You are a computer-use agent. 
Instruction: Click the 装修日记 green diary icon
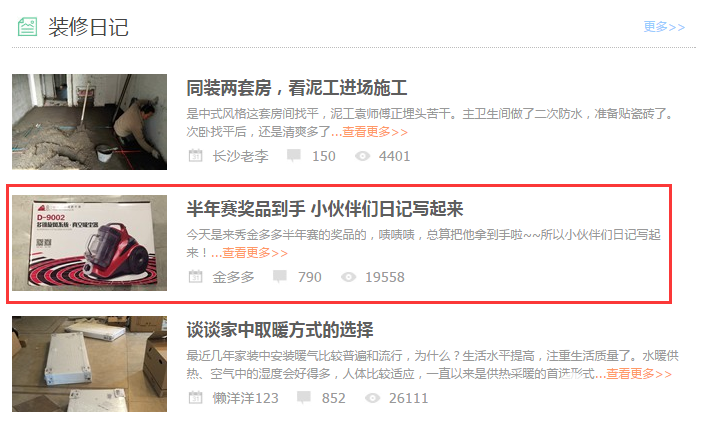(27, 27)
